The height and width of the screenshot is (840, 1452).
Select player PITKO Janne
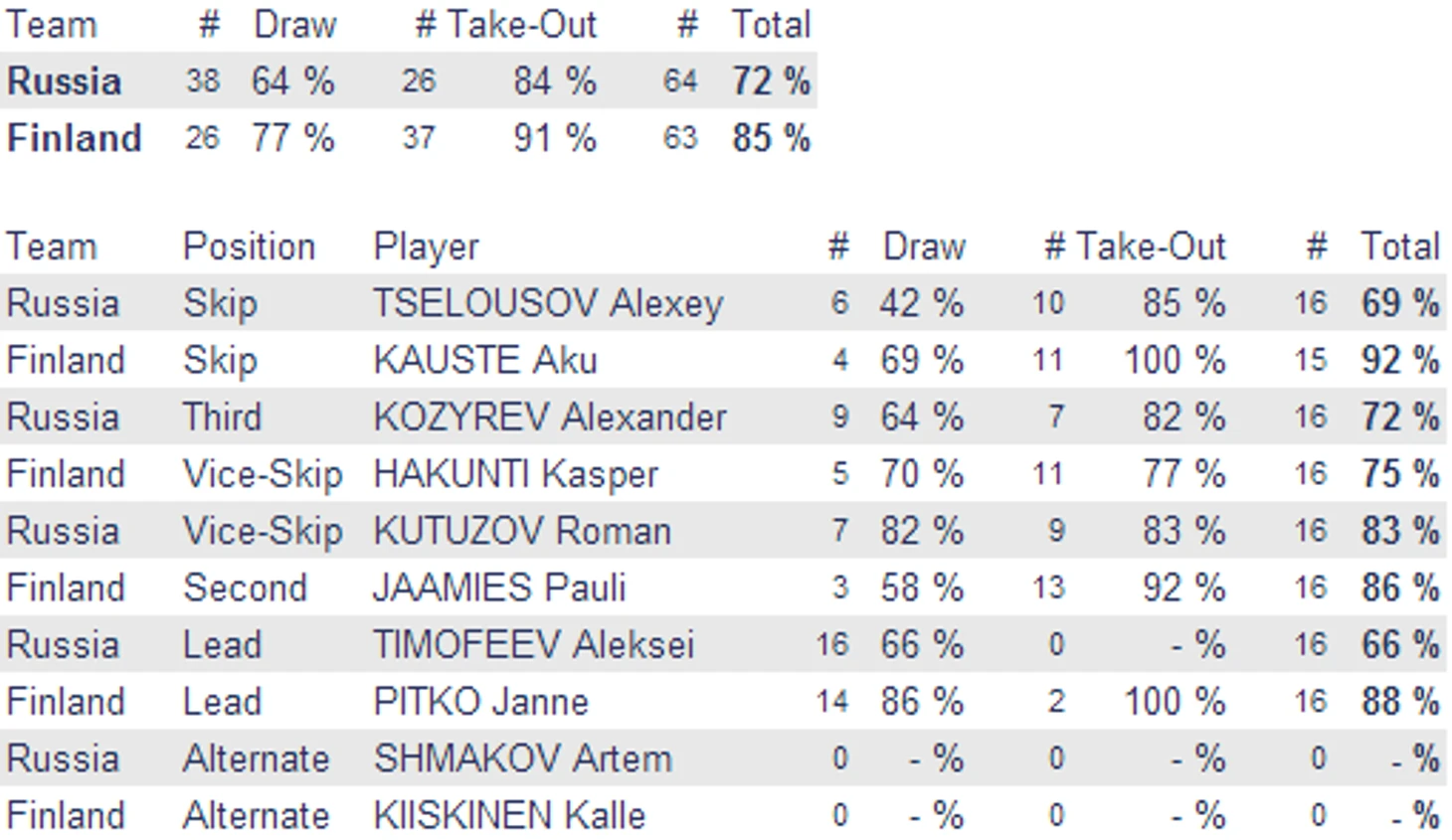click(481, 702)
